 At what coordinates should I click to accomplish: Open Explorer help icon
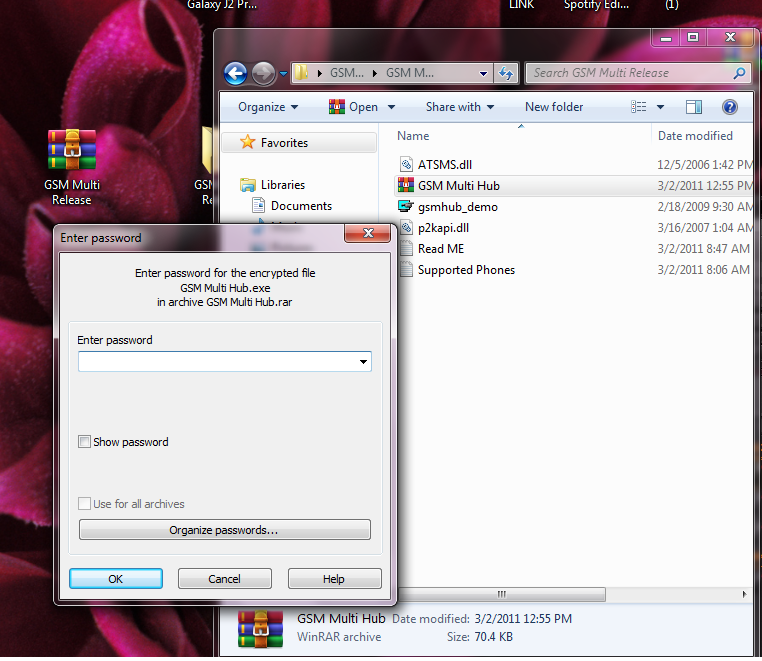(729, 107)
